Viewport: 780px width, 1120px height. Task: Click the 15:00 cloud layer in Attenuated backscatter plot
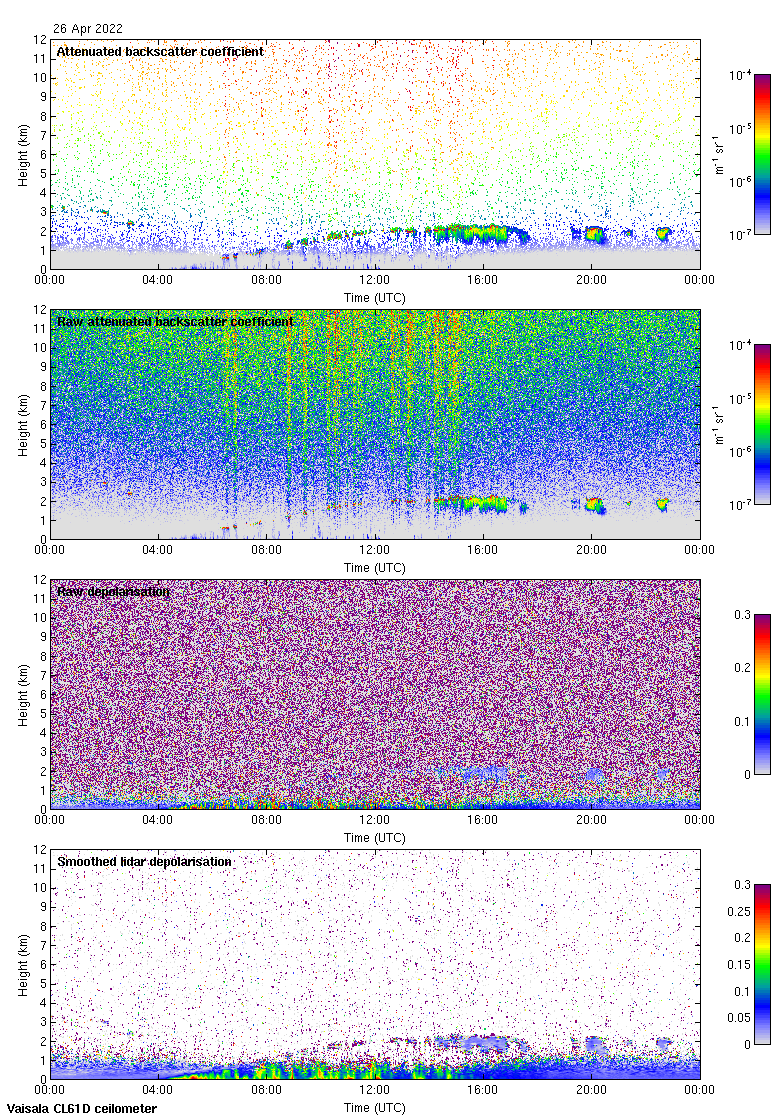tap(471, 234)
